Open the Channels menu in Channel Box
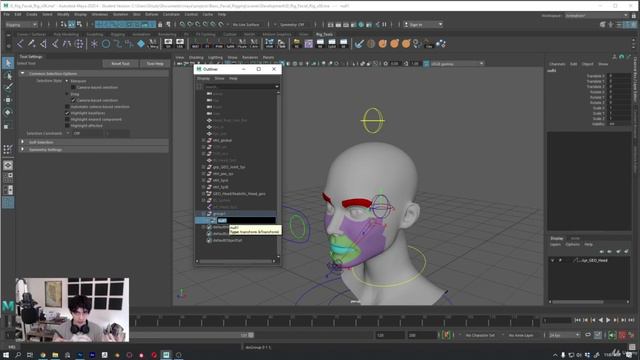The width and height of the screenshot is (640, 360). (557, 64)
